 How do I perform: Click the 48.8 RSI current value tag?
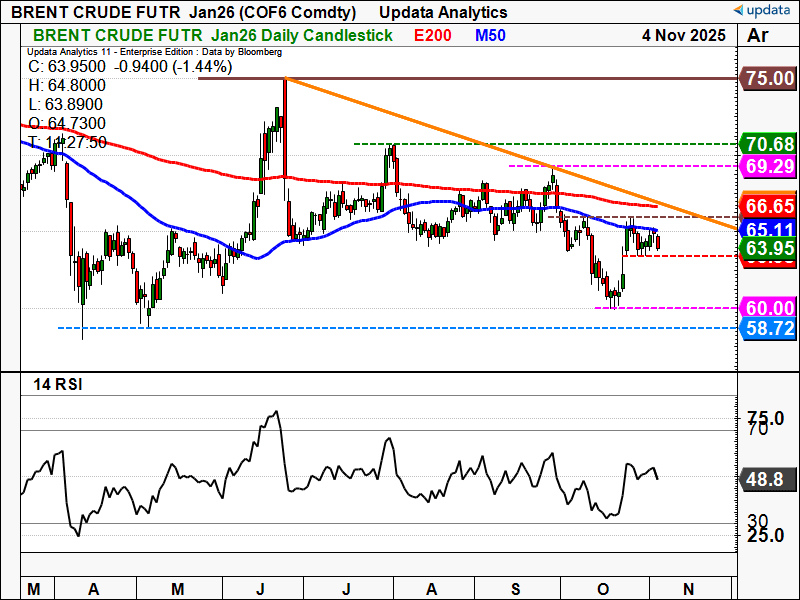767,480
